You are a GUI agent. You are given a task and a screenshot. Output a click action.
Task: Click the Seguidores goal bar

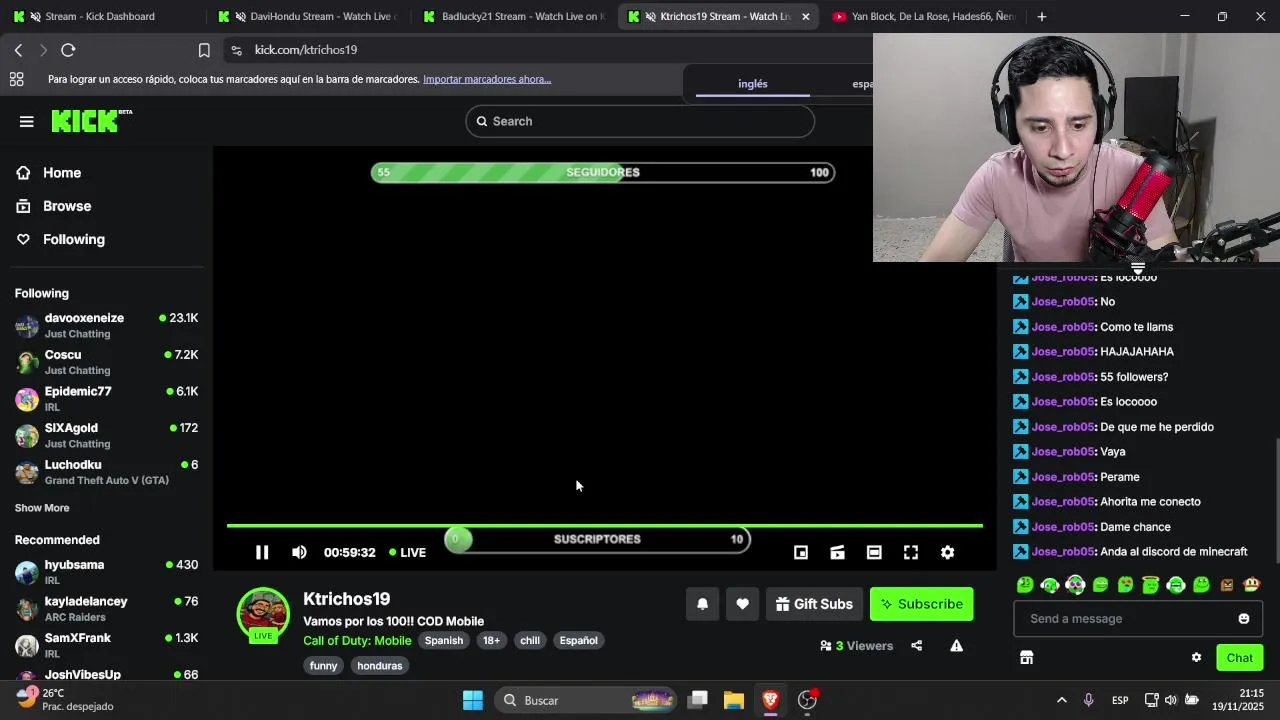602,172
